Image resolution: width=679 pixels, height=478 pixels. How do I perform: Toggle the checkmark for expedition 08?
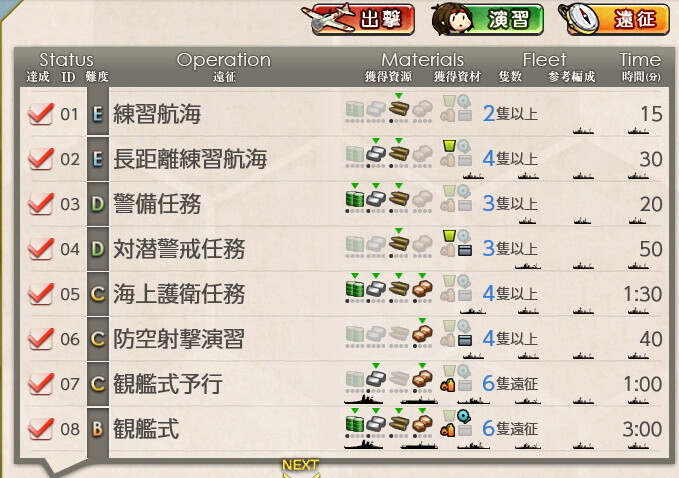[41, 429]
